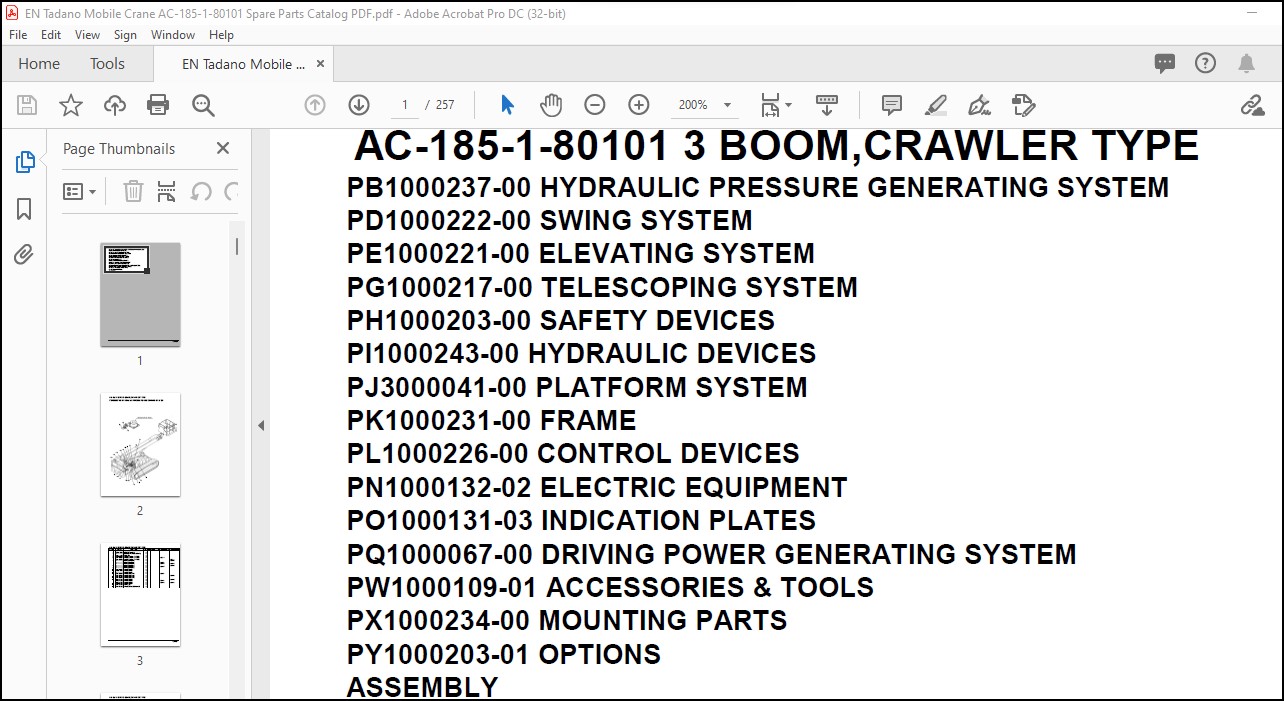
Task: Select page 2 thumbnail
Action: pyautogui.click(x=140, y=445)
